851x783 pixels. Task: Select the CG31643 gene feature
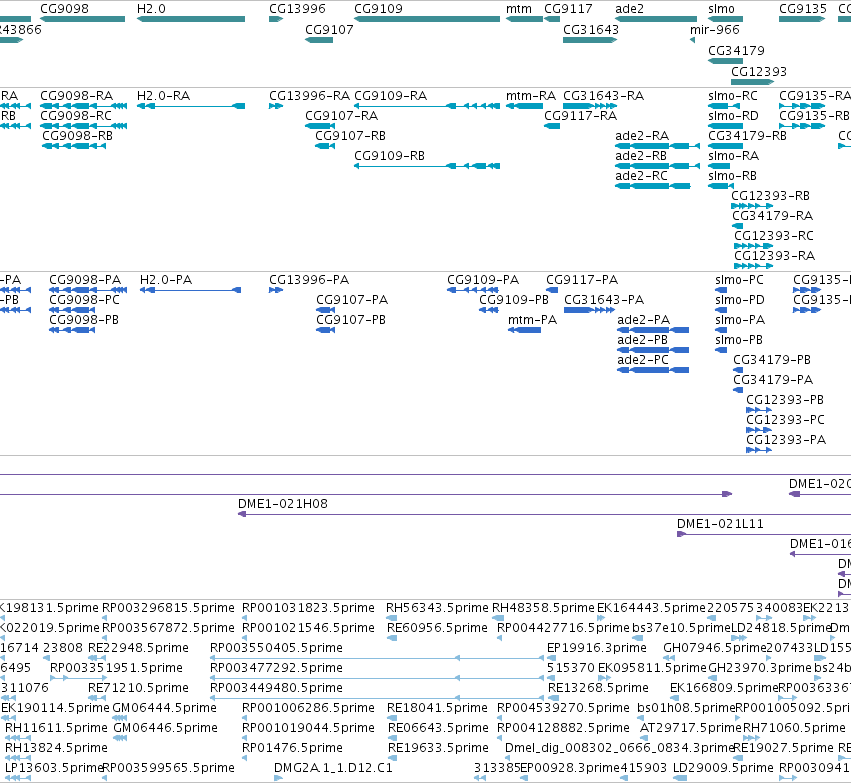point(590,40)
